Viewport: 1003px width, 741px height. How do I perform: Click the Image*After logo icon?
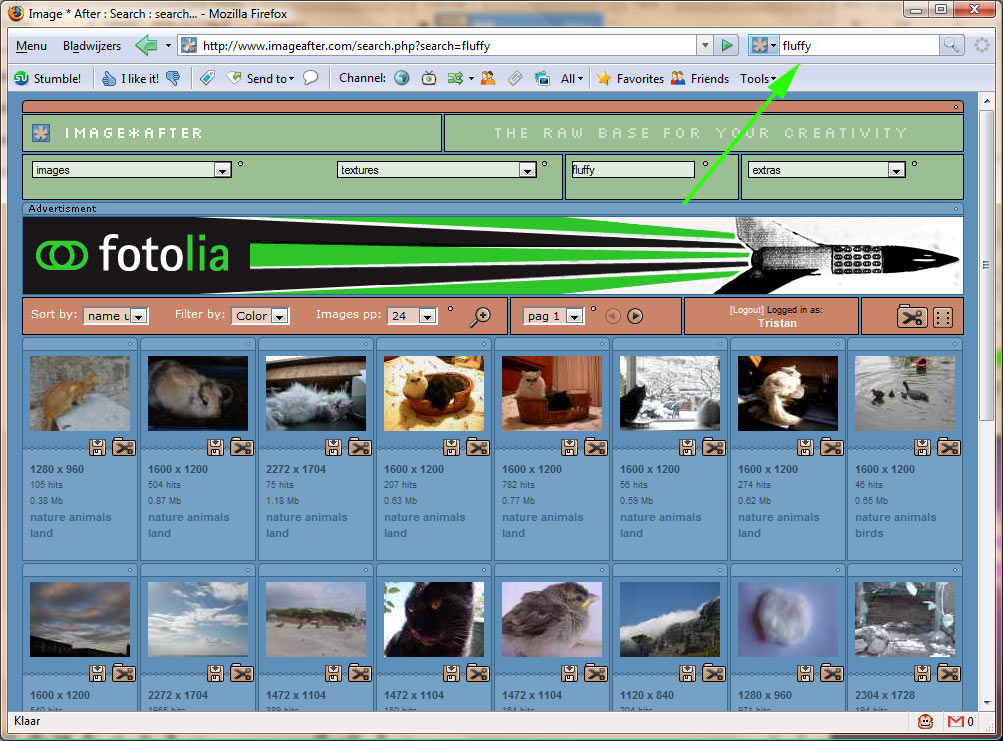pos(41,133)
